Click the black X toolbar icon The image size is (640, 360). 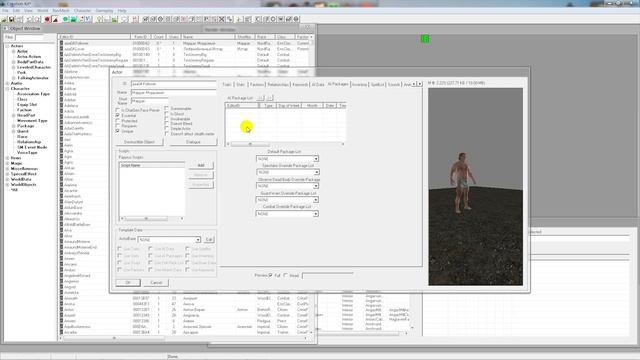click(222, 19)
